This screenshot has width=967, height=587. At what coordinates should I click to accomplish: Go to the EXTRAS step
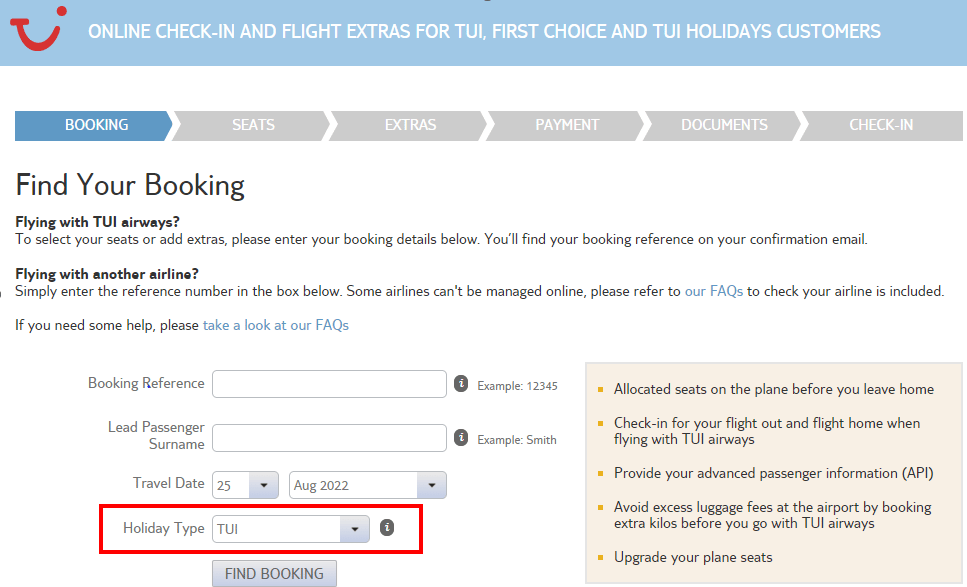[x=410, y=125]
